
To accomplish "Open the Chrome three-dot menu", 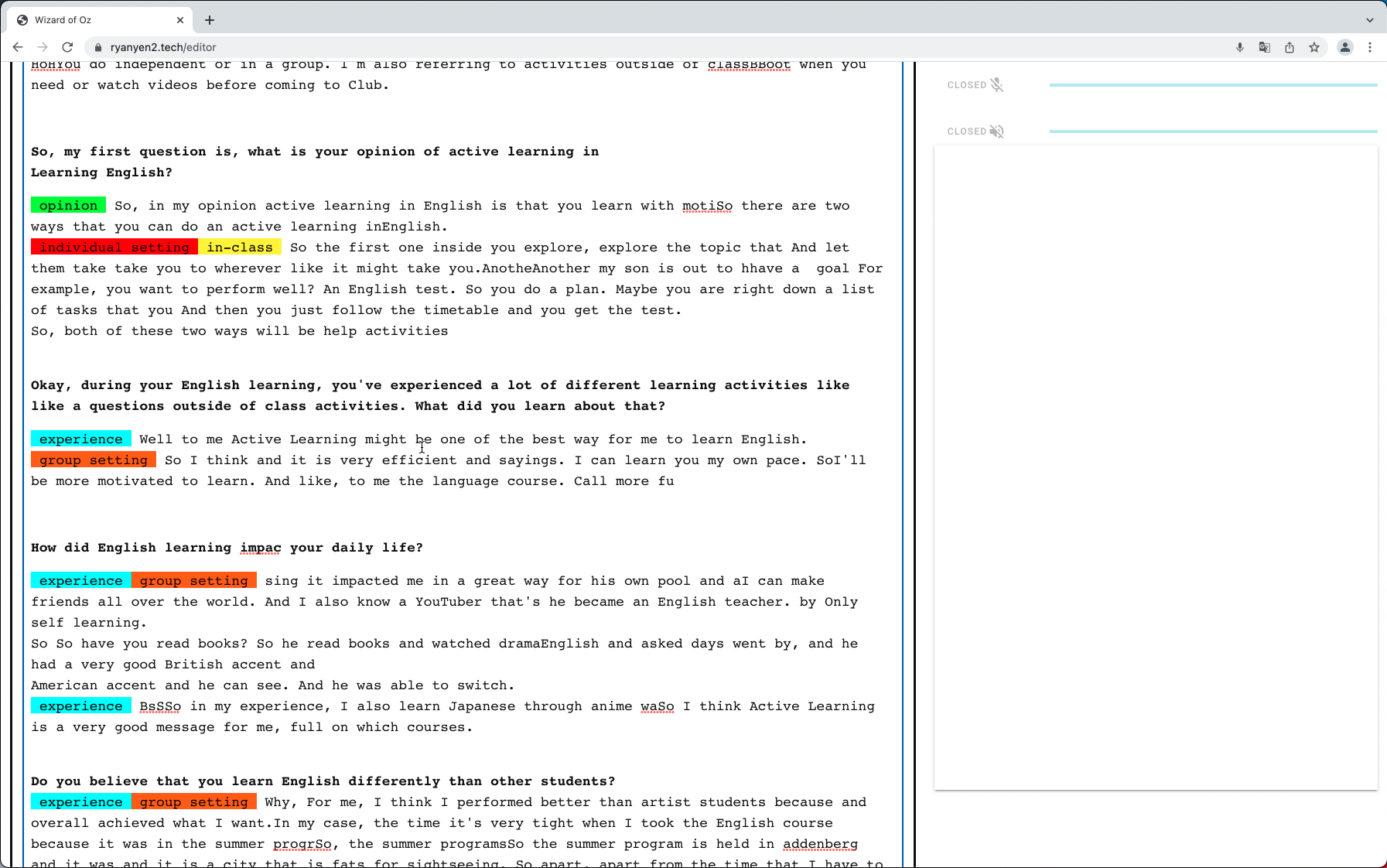I will coord(1370,47).
